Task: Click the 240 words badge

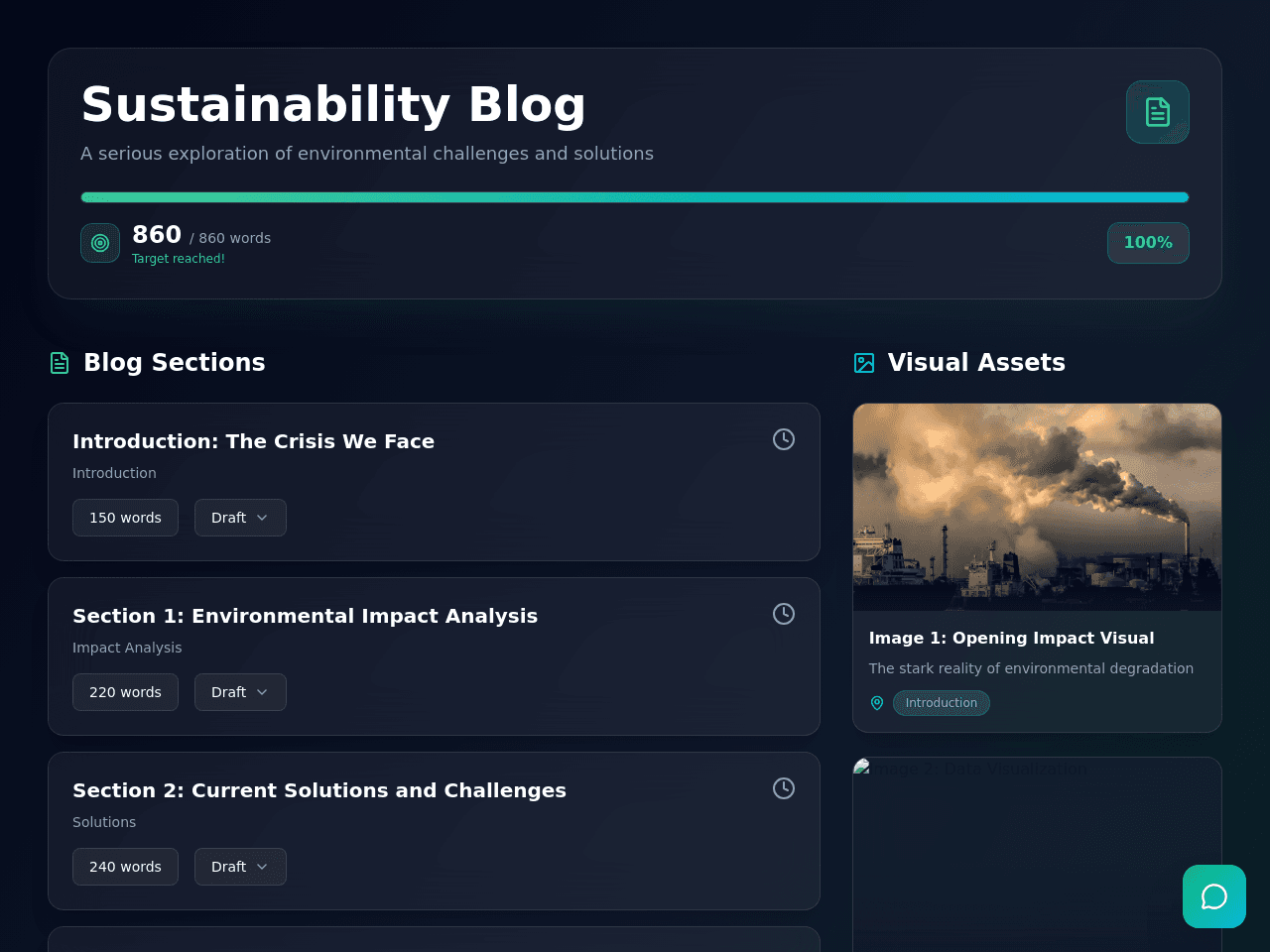Action: coord(125,867)
